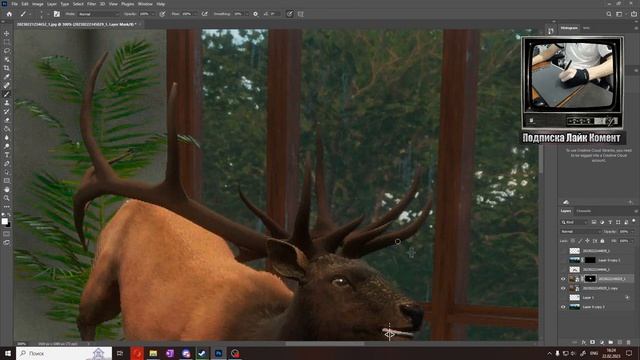Enable airbrush-style build-up icon
Image resolution: width=640 pixels, height=360 pixels.
(x=204, y=14)
